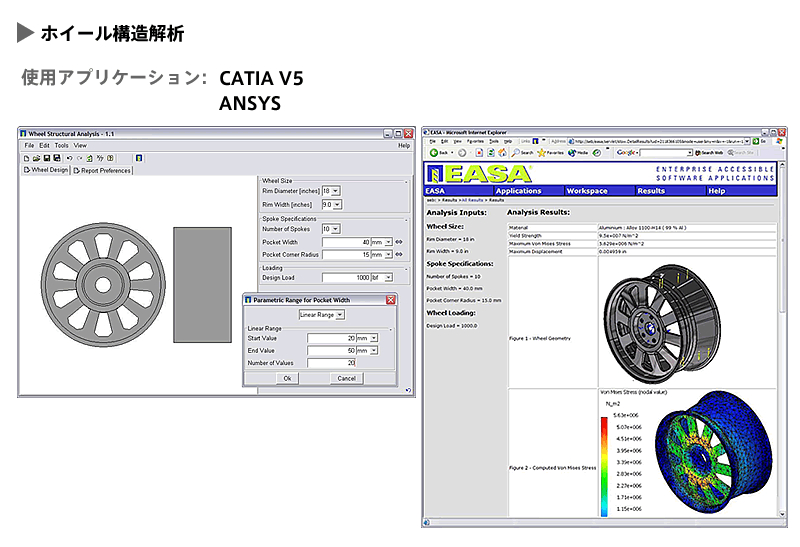This screenshot has height=547, width=800.
Task: Click the Home icon in Internet Explorer toolbar
Action: tap(503, 153)
